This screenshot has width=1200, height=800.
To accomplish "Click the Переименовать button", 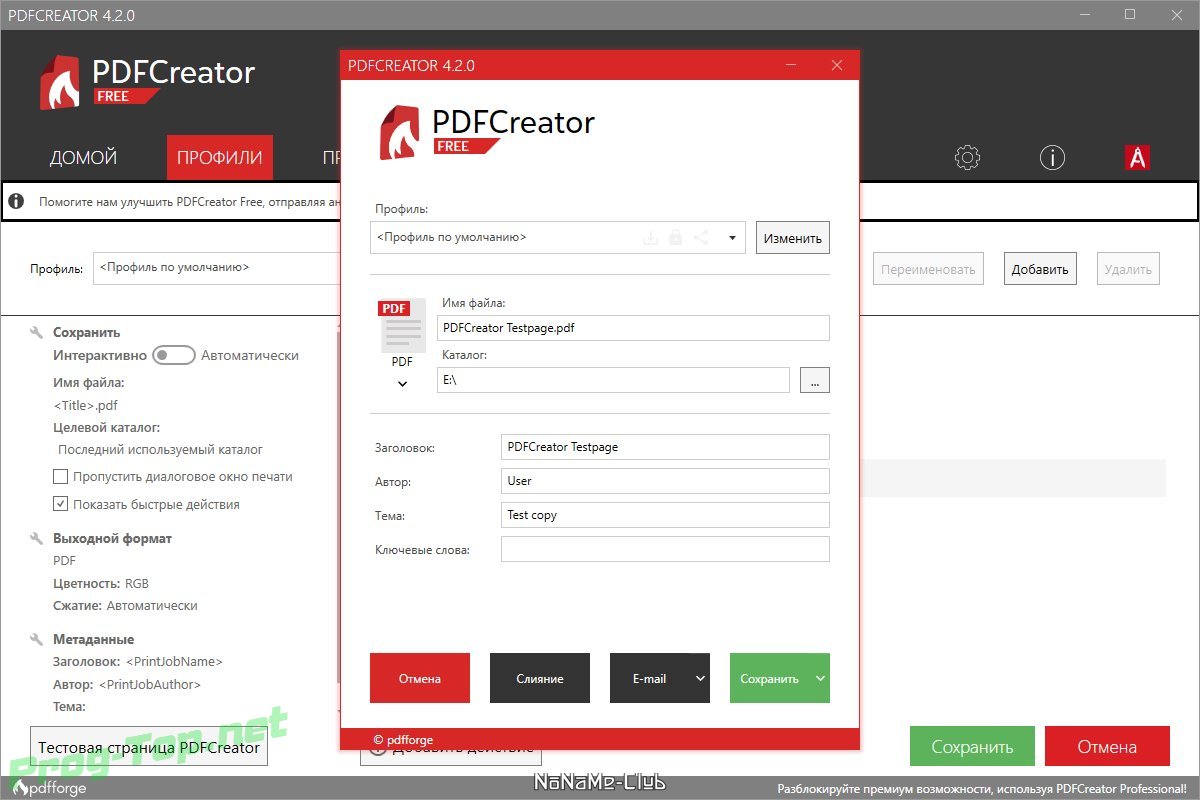I will coord(929,269).
